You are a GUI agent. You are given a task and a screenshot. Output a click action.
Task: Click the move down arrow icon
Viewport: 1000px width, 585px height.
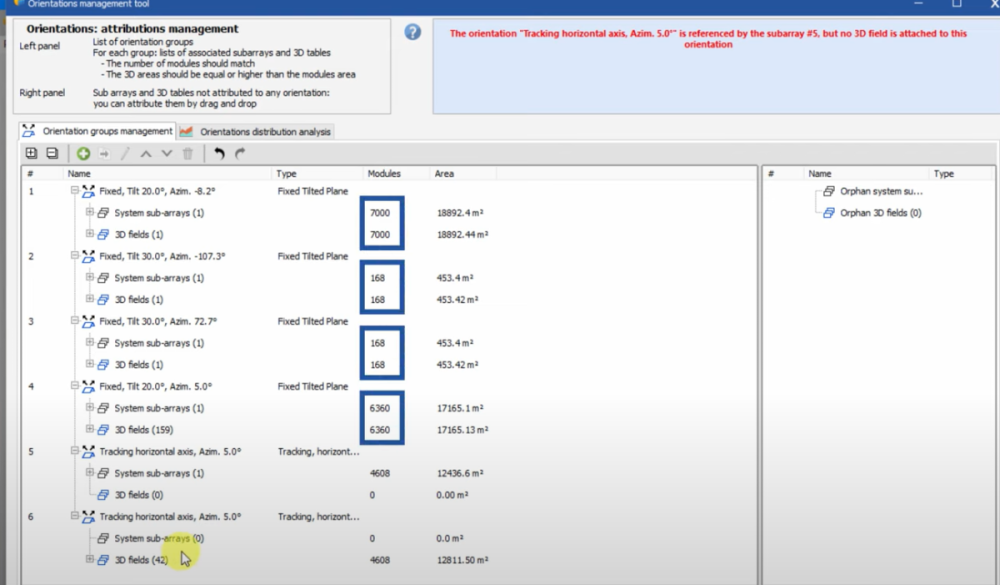tap(166, 153)
